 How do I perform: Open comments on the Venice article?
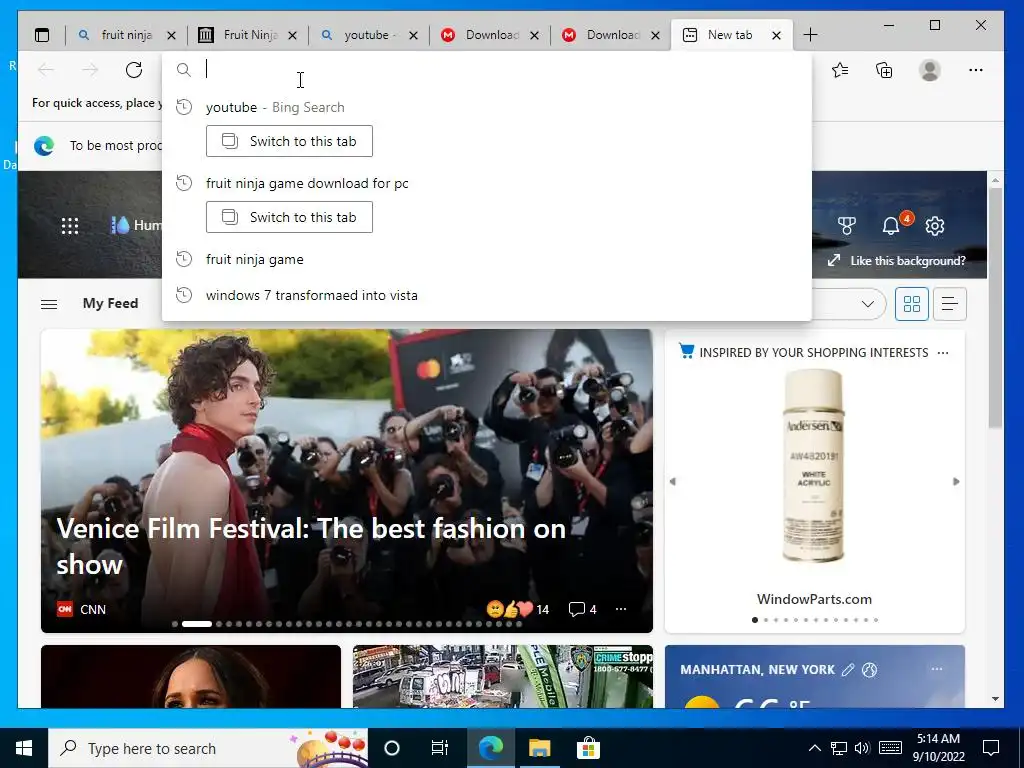[583, 609]
